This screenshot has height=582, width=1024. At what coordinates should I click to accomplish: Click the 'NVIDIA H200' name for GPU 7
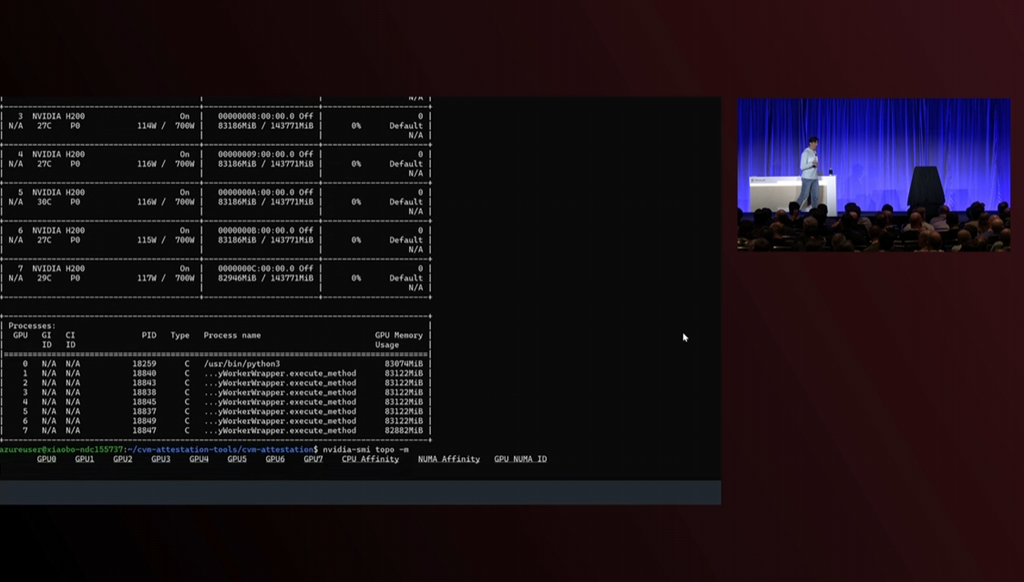click(58, 268)
